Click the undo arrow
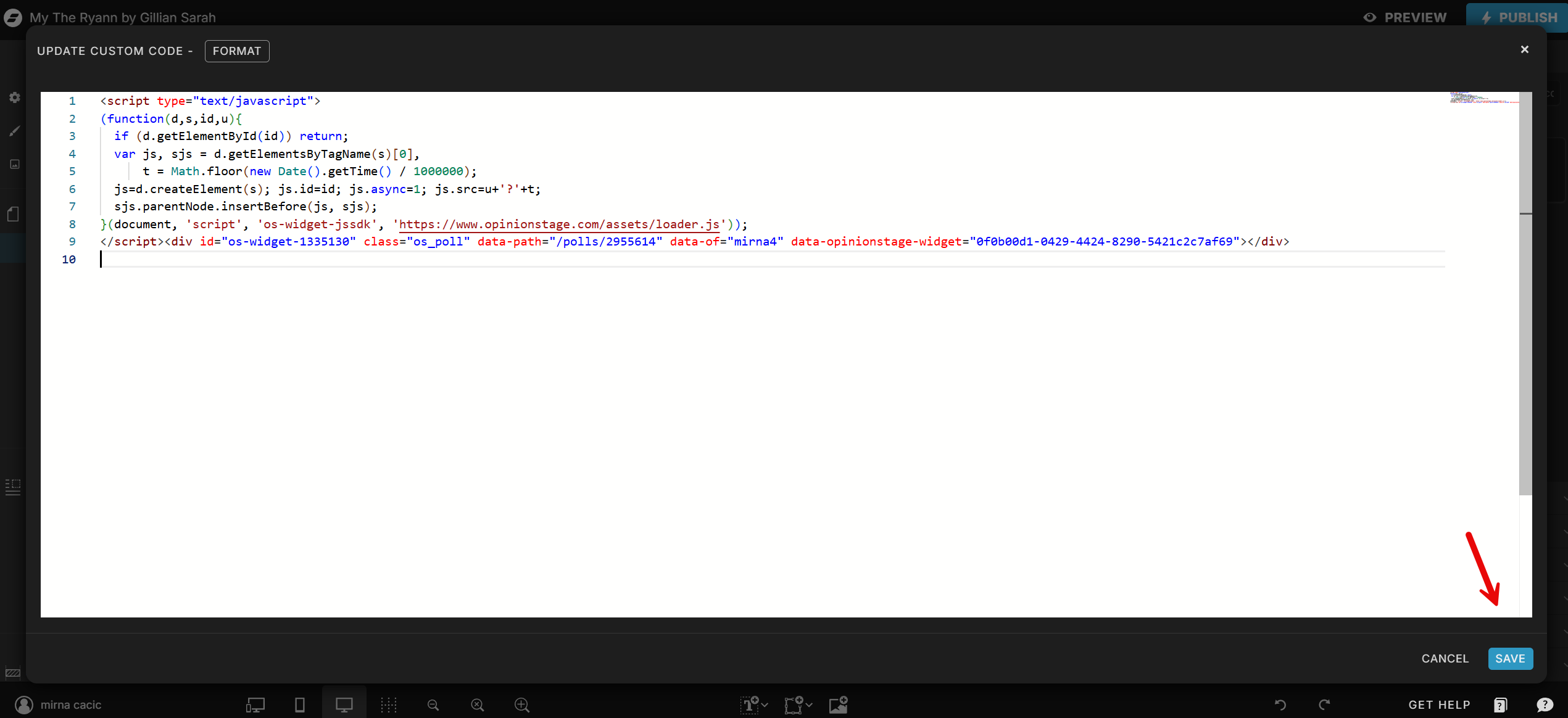The height and width of the screenshot is (718, 1568). pyautogui.click(x=1280, y=705)
